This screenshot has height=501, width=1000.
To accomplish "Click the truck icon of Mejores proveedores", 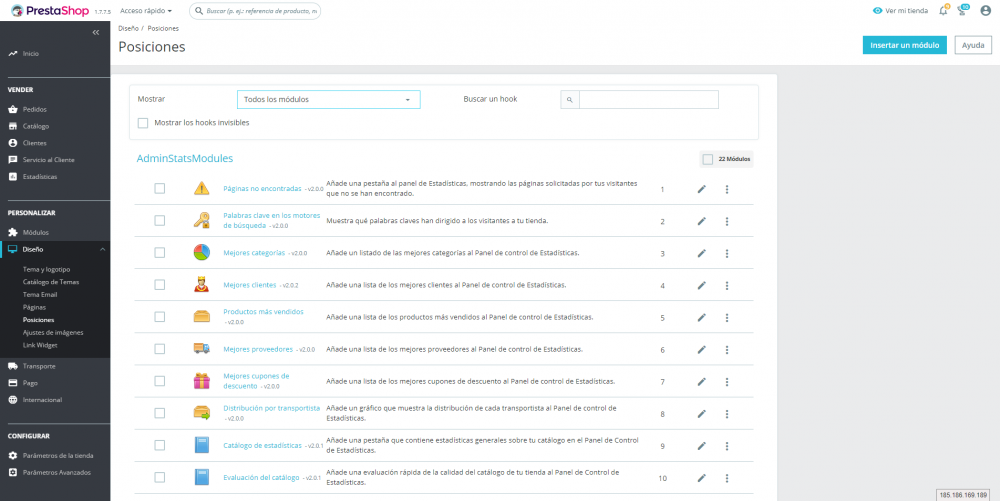I will tap(202, 349).
